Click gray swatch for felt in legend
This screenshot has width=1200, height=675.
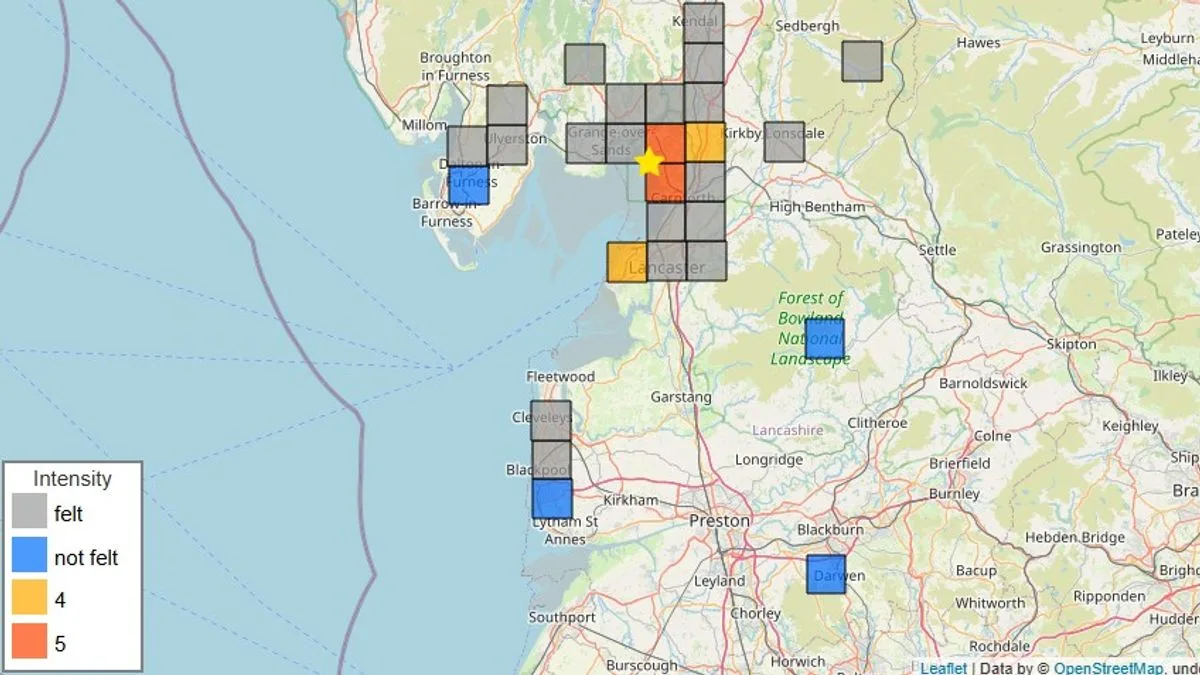tap(30, 512)
